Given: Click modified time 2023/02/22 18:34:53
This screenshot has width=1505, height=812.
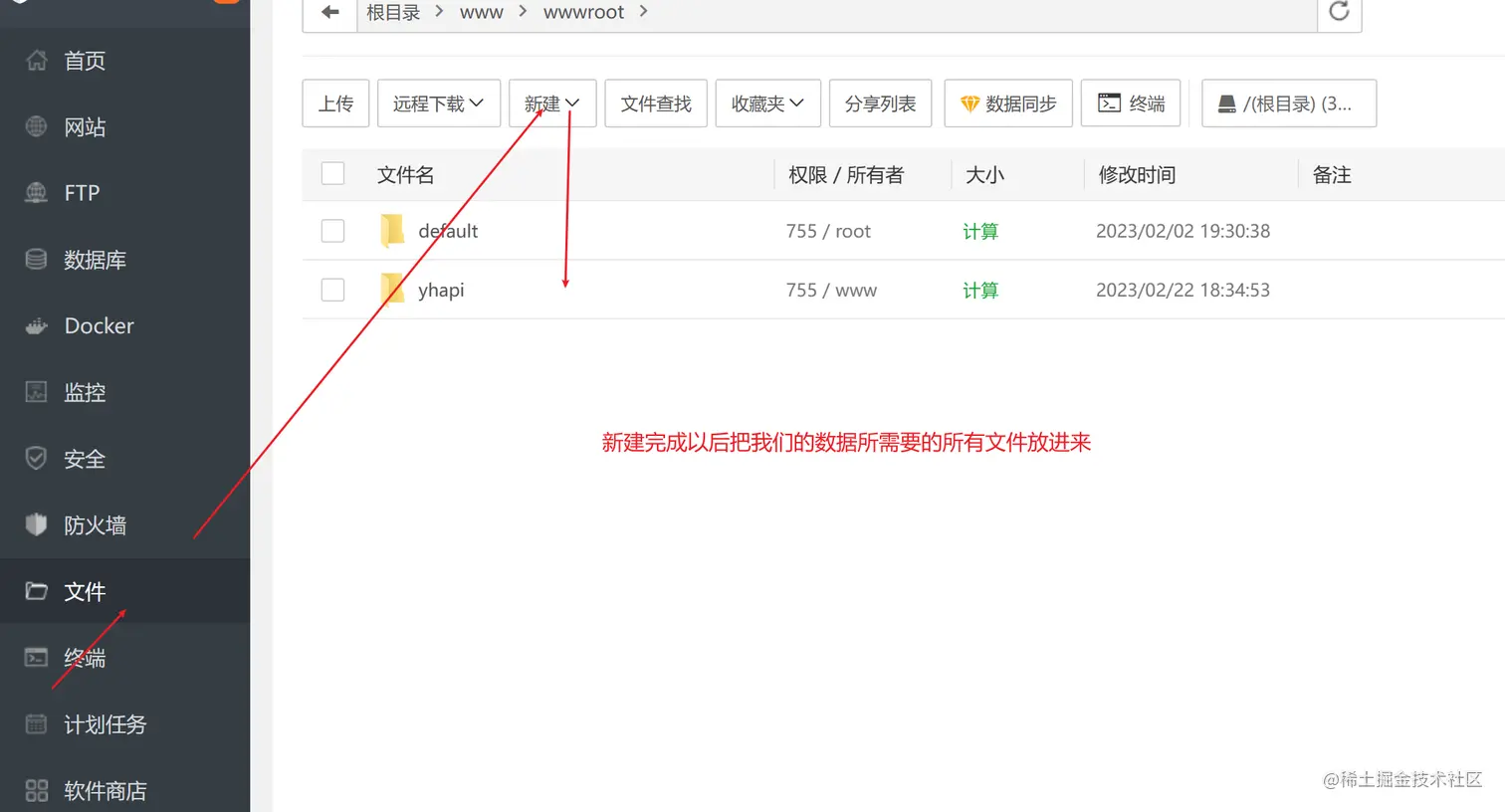Looking at the screenshot, I should click(1182, 290).
